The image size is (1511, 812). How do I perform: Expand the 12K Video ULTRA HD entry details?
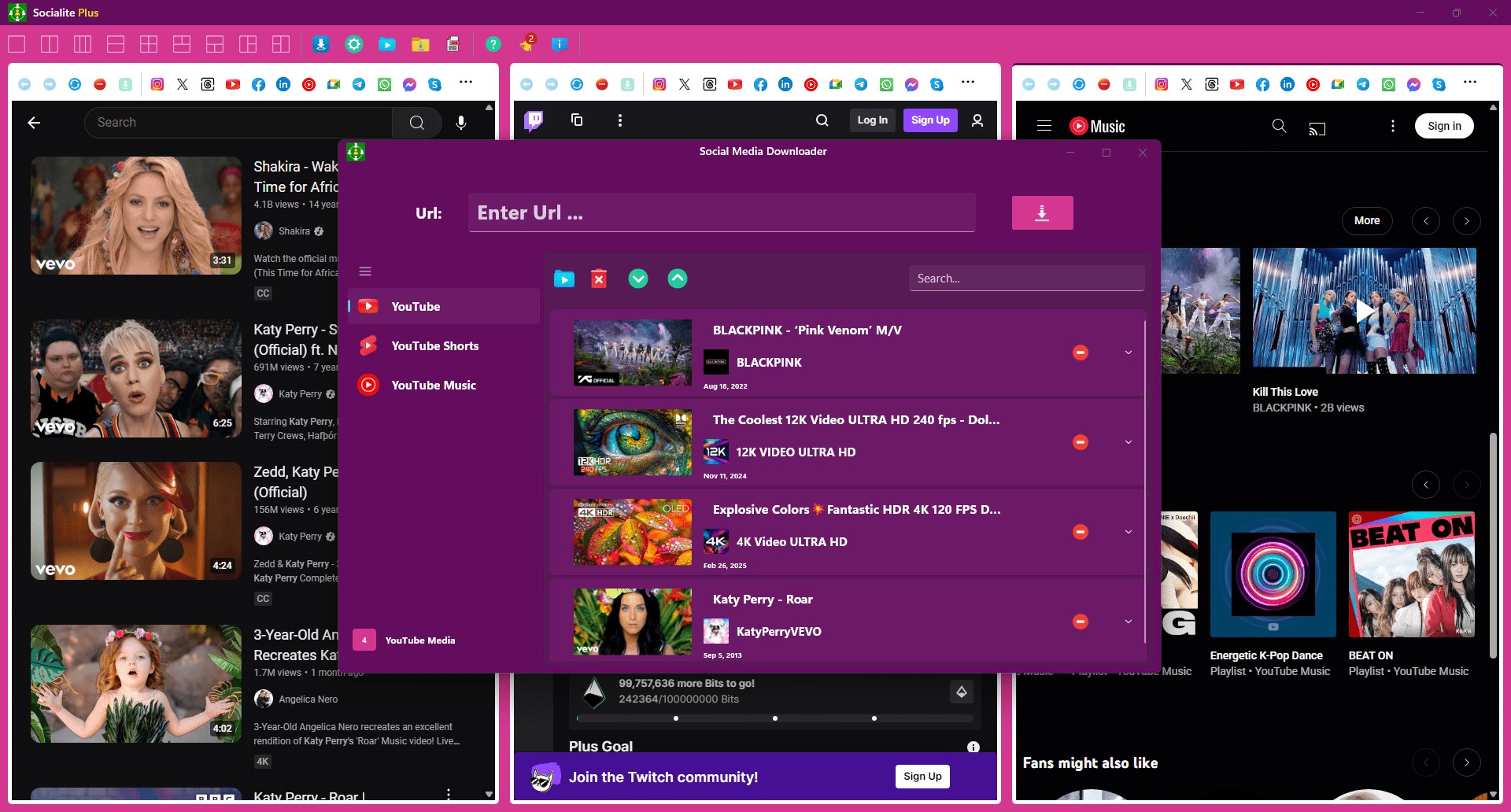pos(1129,441)
